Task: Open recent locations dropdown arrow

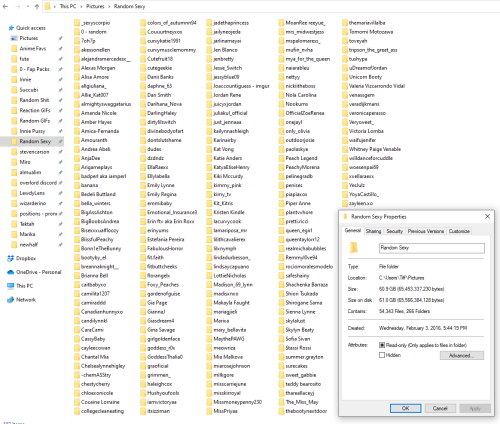Action: tap(28, 6)
